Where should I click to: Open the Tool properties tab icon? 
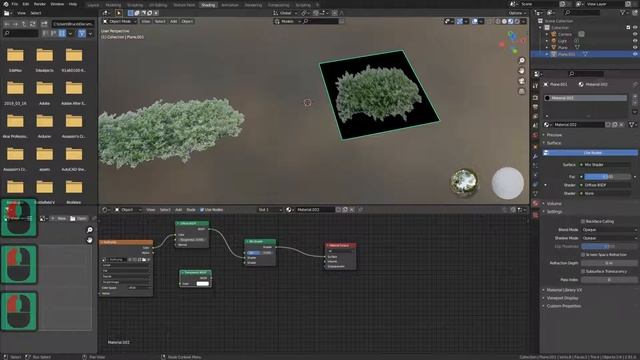coord(535,86)
